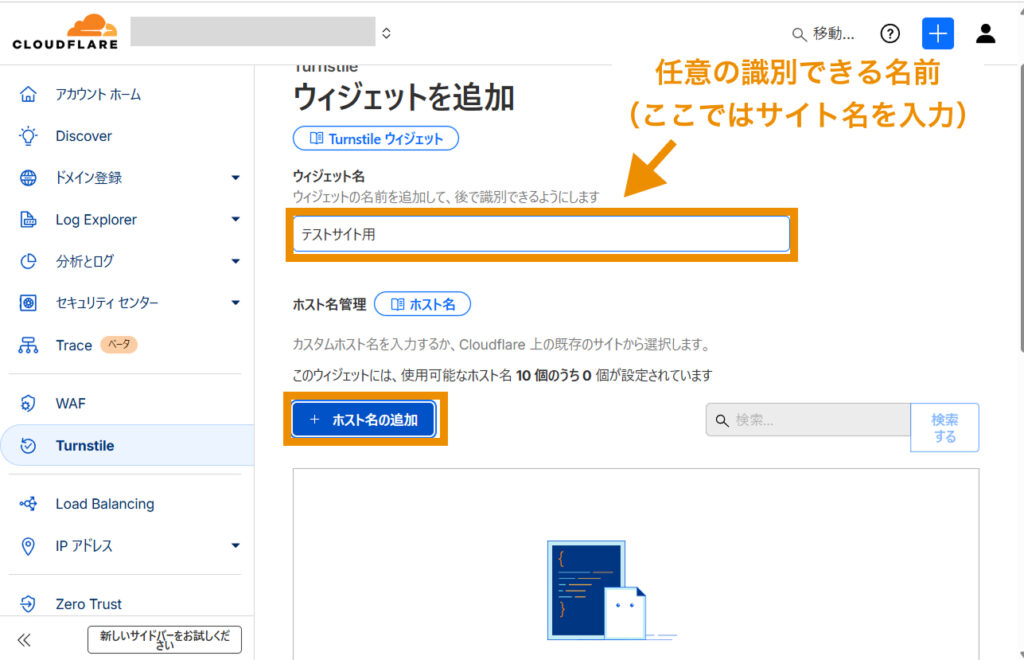
Task: Open the user profile icon
Action: tap(985, 34)
